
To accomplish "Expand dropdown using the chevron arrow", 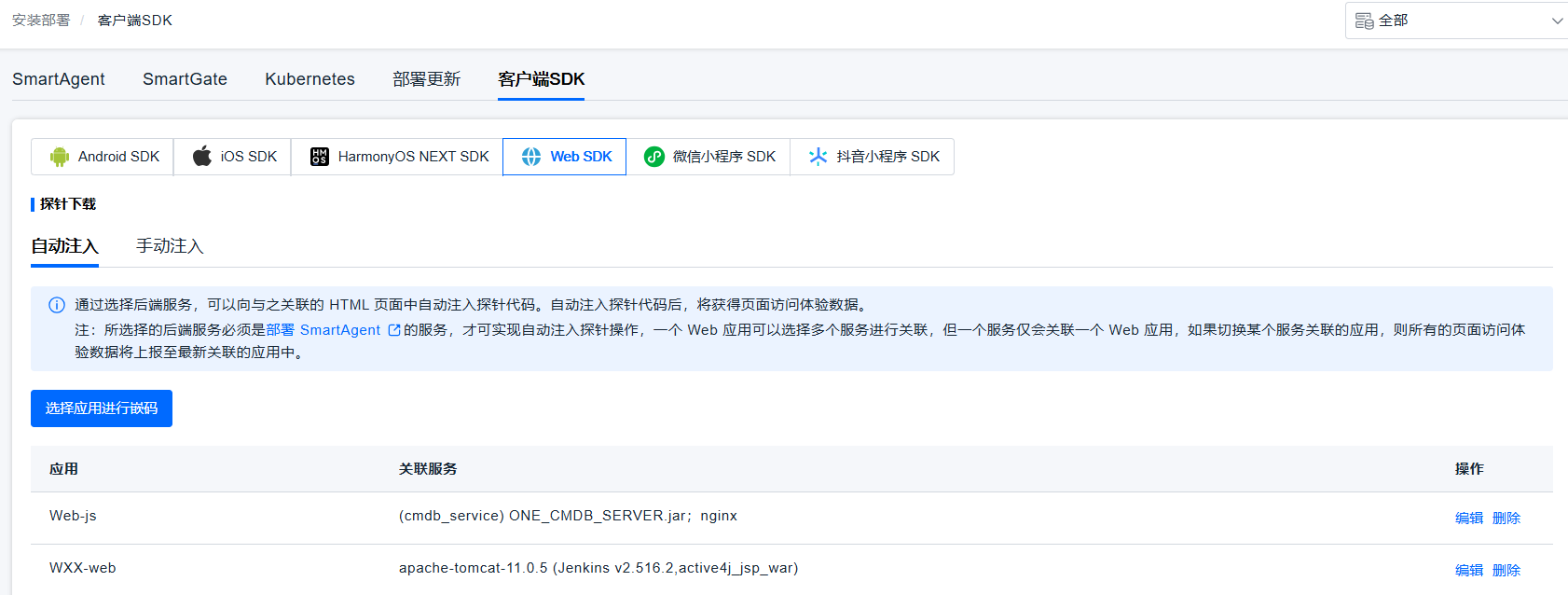I will tap(1557, 21).
